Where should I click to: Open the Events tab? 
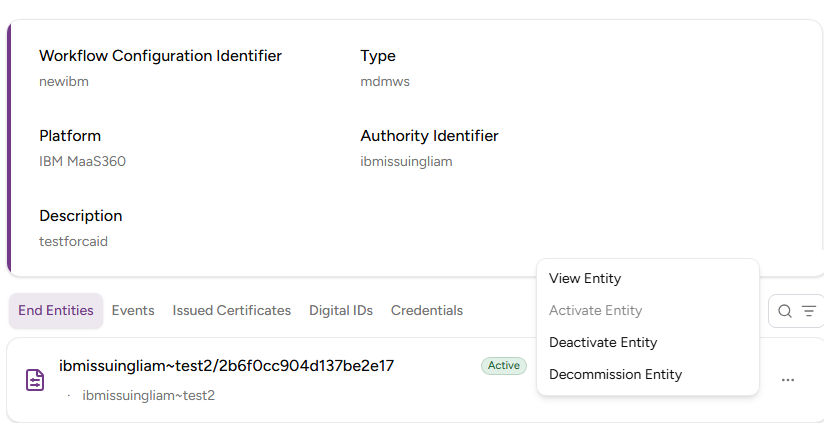coord(133,311)
